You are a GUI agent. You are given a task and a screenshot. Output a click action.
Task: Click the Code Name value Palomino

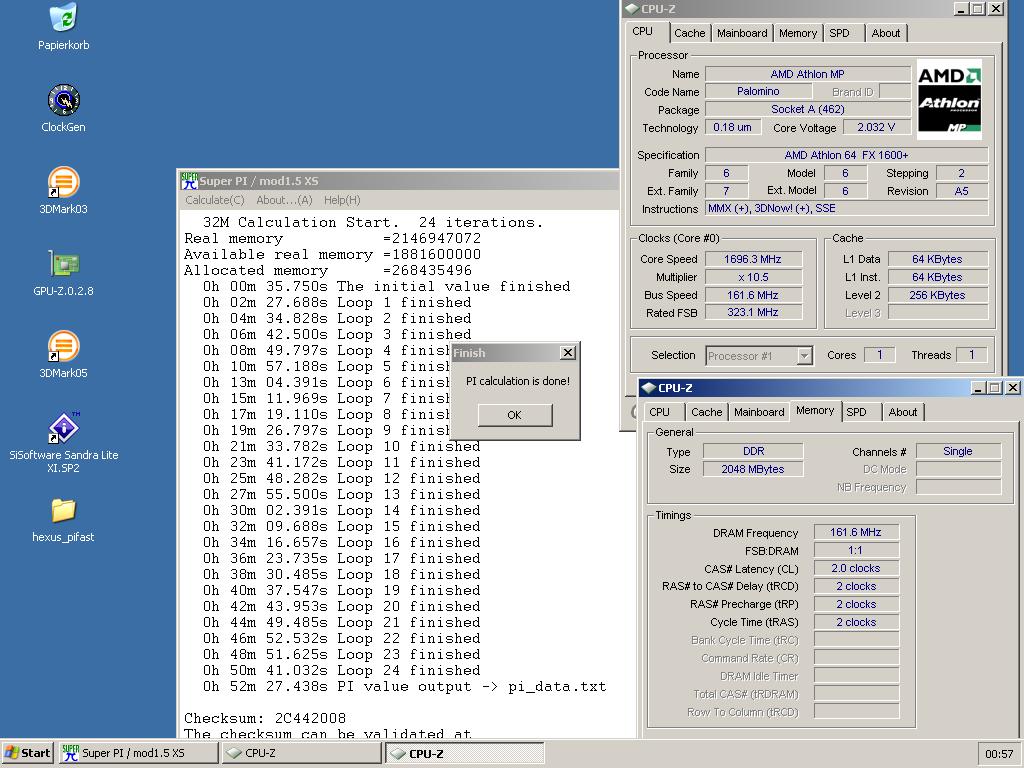click(x=758, y=91)
